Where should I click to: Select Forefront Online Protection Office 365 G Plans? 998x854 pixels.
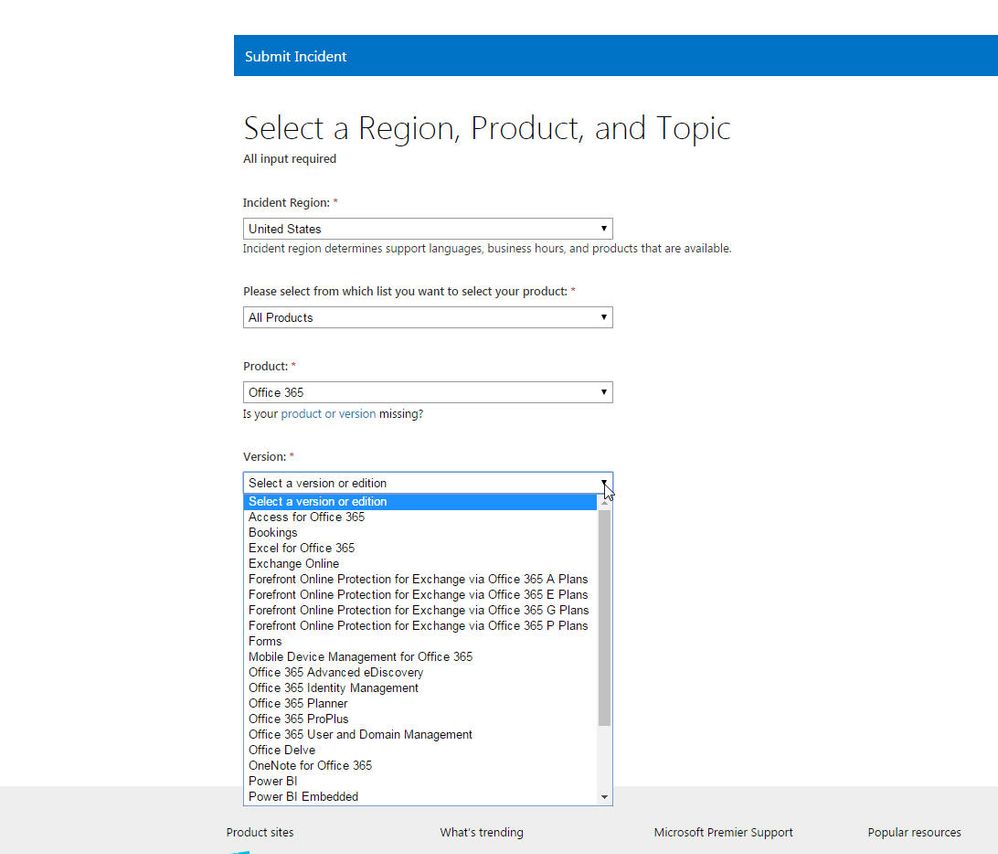[420, 610]
